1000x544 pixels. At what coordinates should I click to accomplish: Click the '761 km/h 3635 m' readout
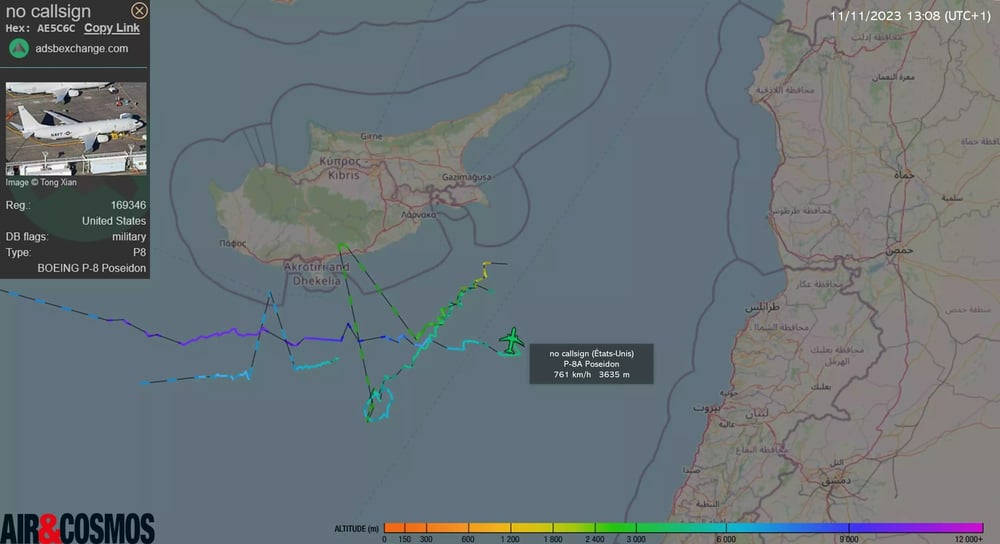591,374
